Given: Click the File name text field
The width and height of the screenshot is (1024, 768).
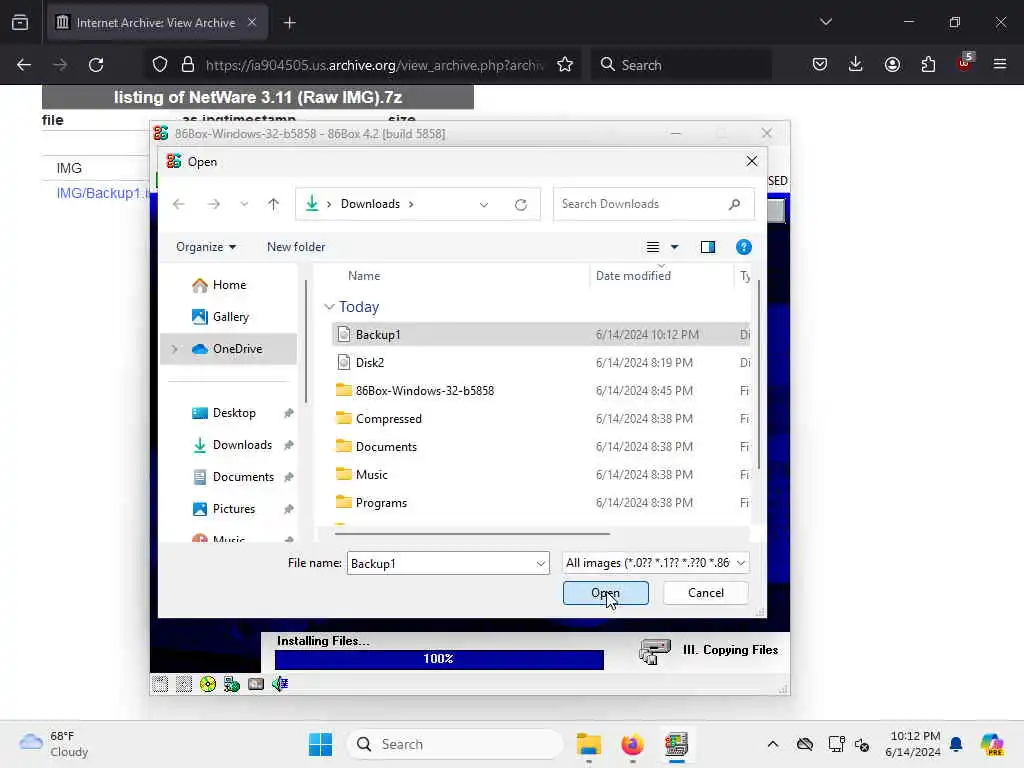Looking at the screenshot, I should point(441,564).
